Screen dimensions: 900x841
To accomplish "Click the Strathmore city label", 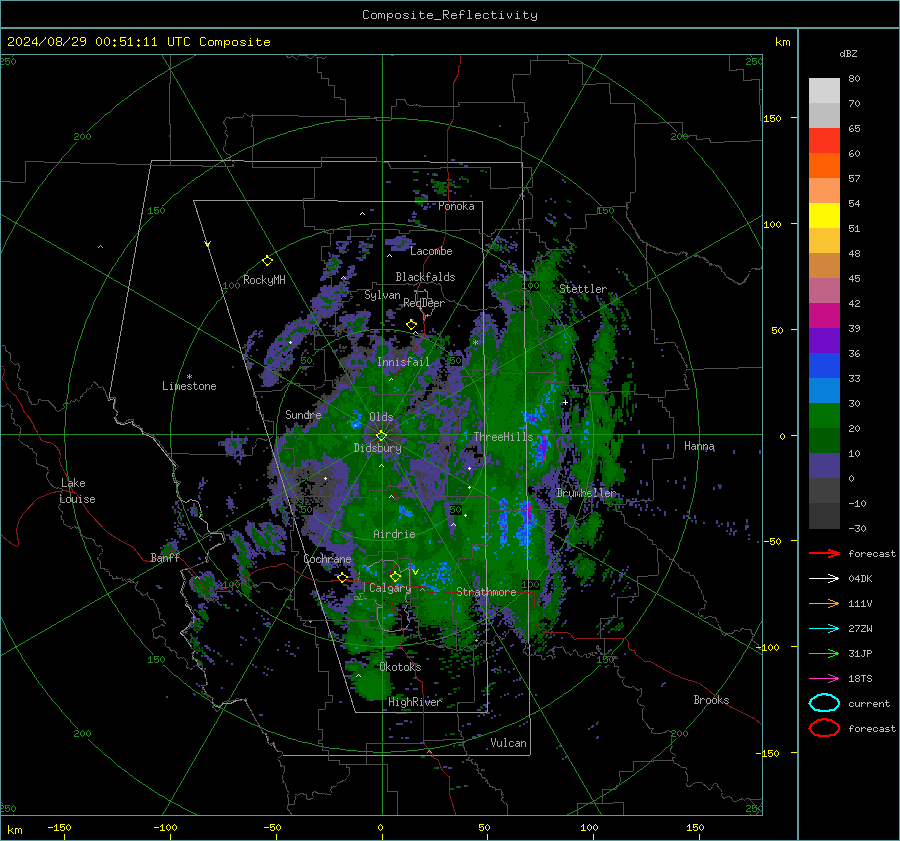I will point(486,592).
